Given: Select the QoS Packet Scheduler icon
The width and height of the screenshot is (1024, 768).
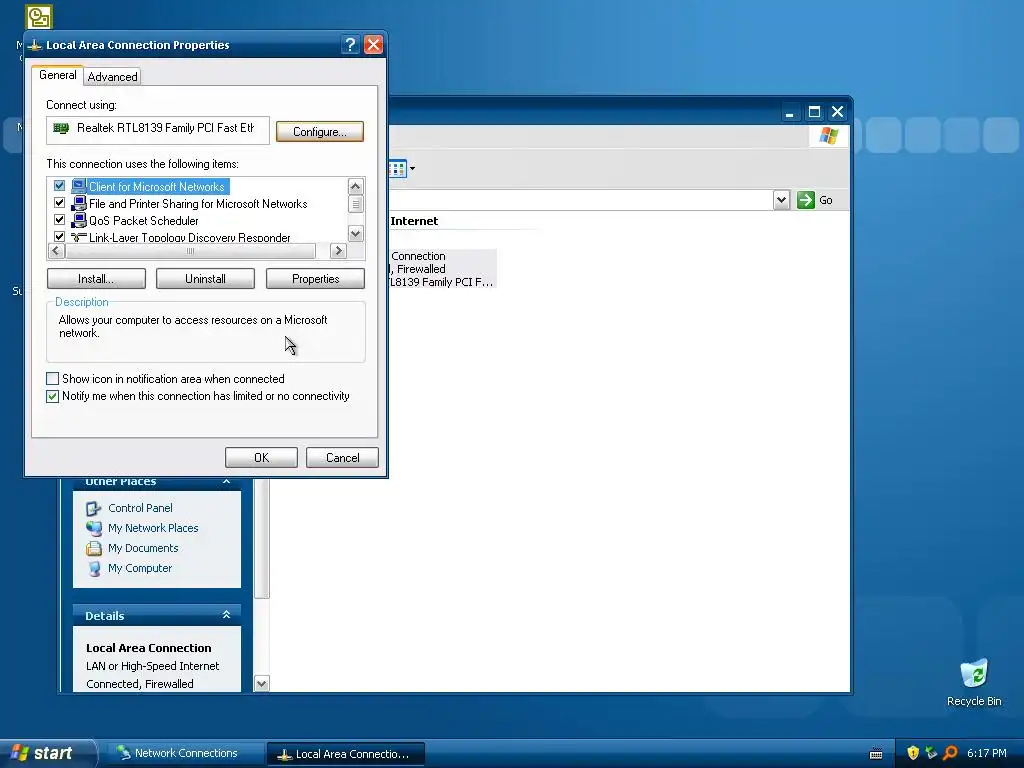Looking at the screenshot, I should [79, 220].
